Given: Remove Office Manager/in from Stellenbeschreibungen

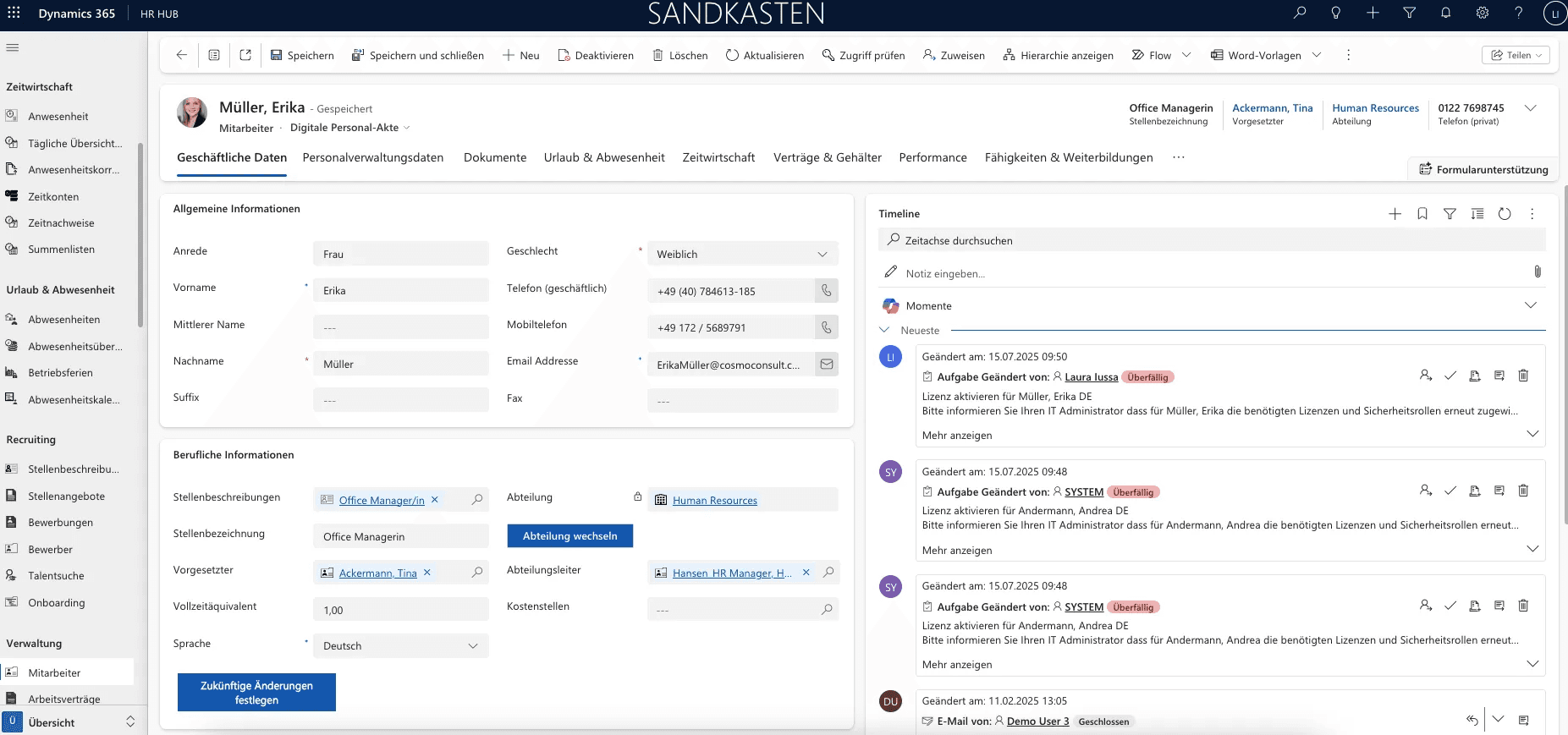Looking at the screenshot, I should click(x=435, y=500).
